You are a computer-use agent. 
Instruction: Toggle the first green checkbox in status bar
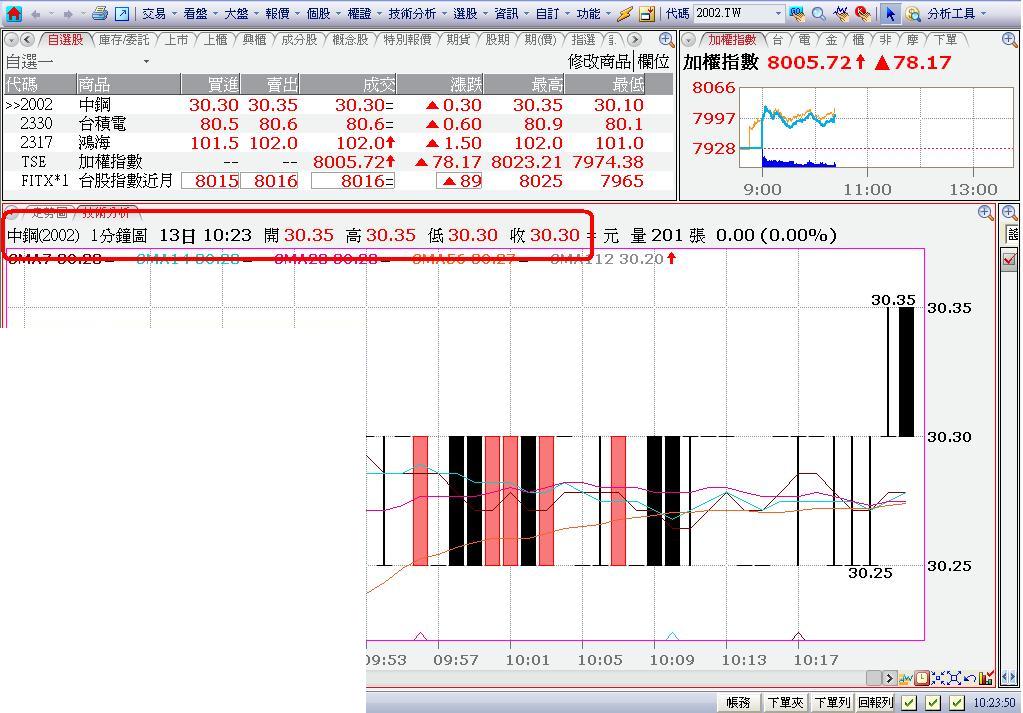pos(909,703)
